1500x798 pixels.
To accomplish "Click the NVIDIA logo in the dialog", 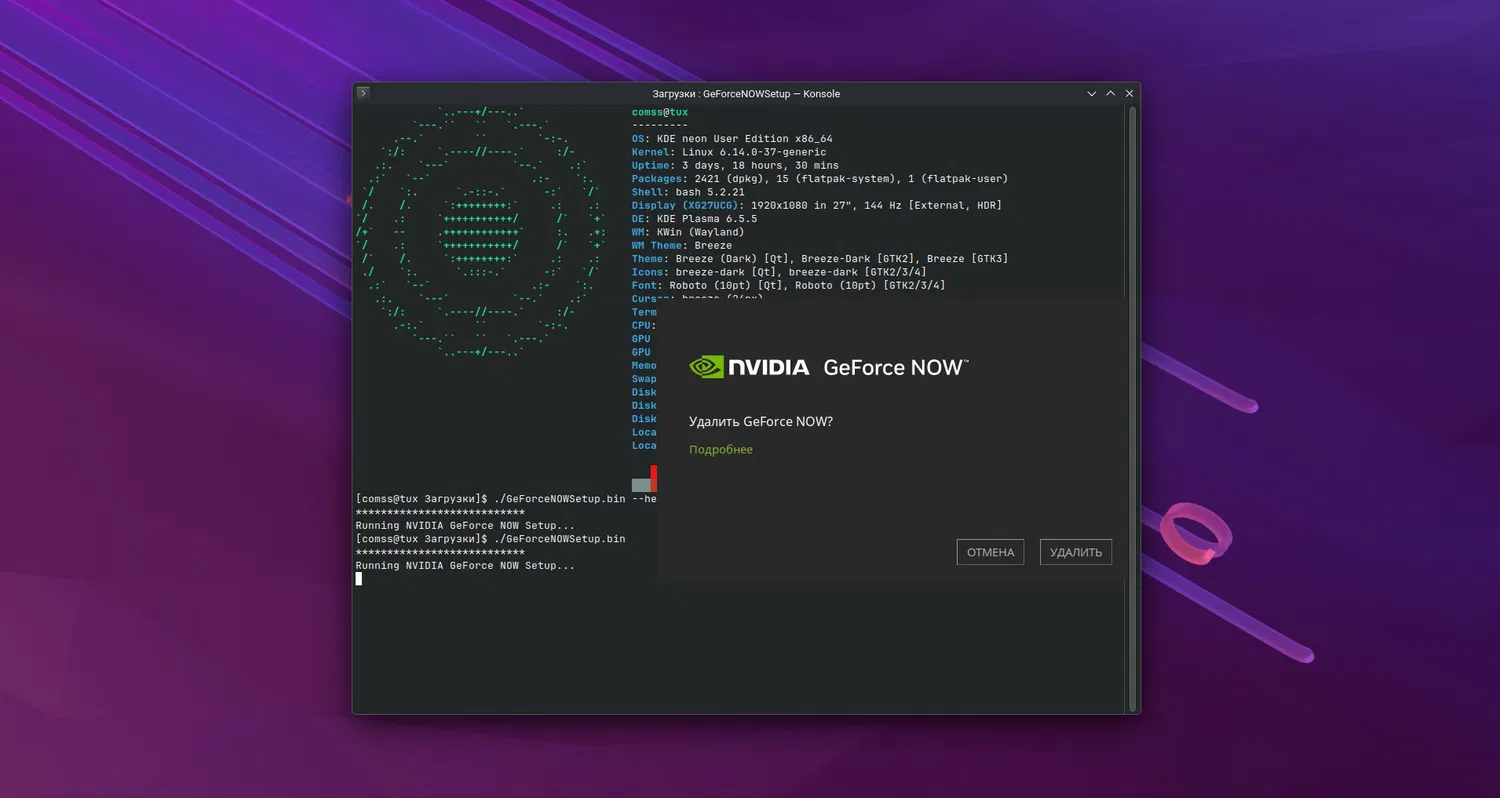I will 749,367.
